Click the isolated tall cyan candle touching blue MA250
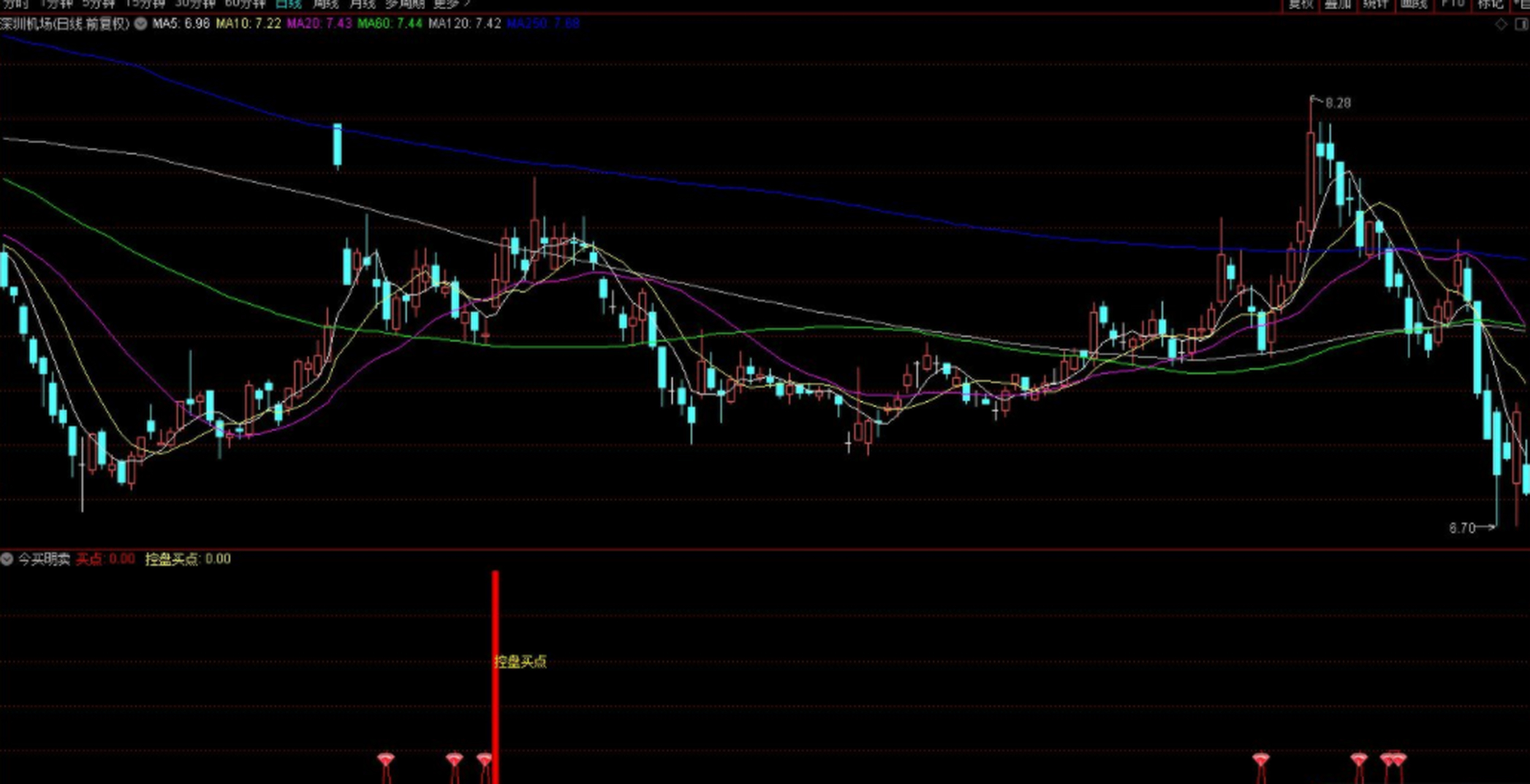The image size is (1530, 784). [x=337, y=145]
